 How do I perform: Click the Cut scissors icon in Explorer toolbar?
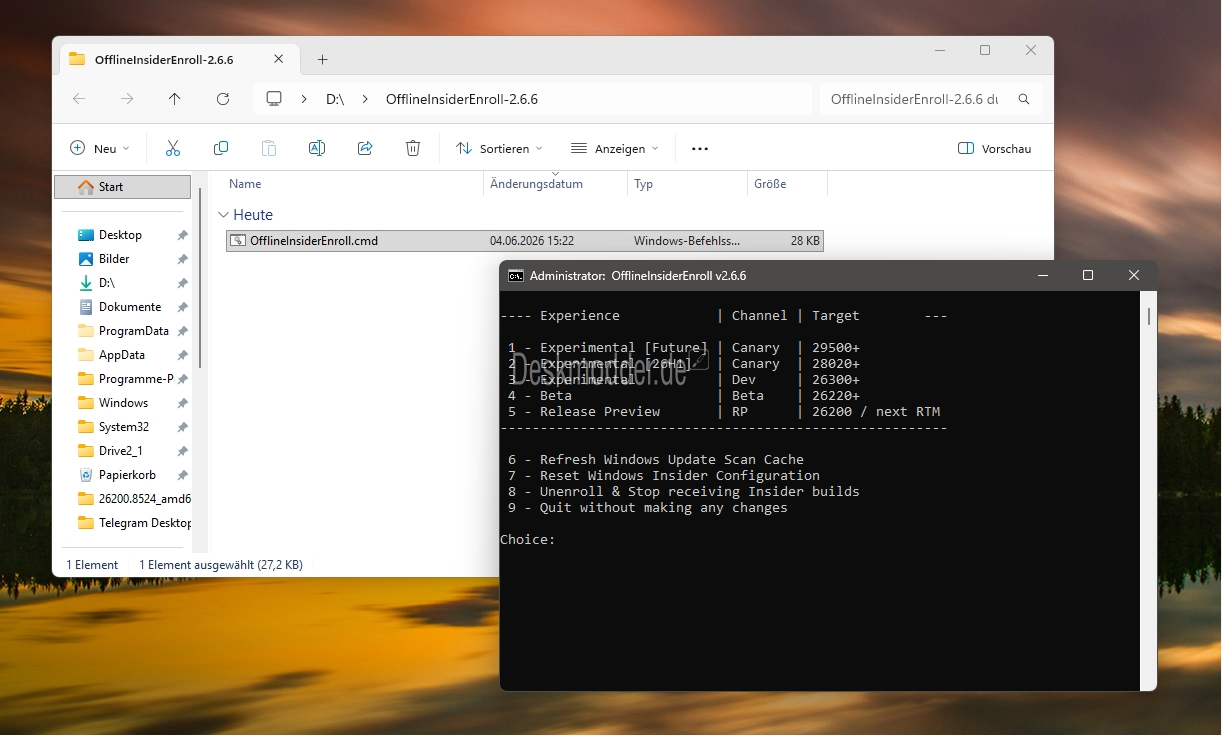[173, 148]
